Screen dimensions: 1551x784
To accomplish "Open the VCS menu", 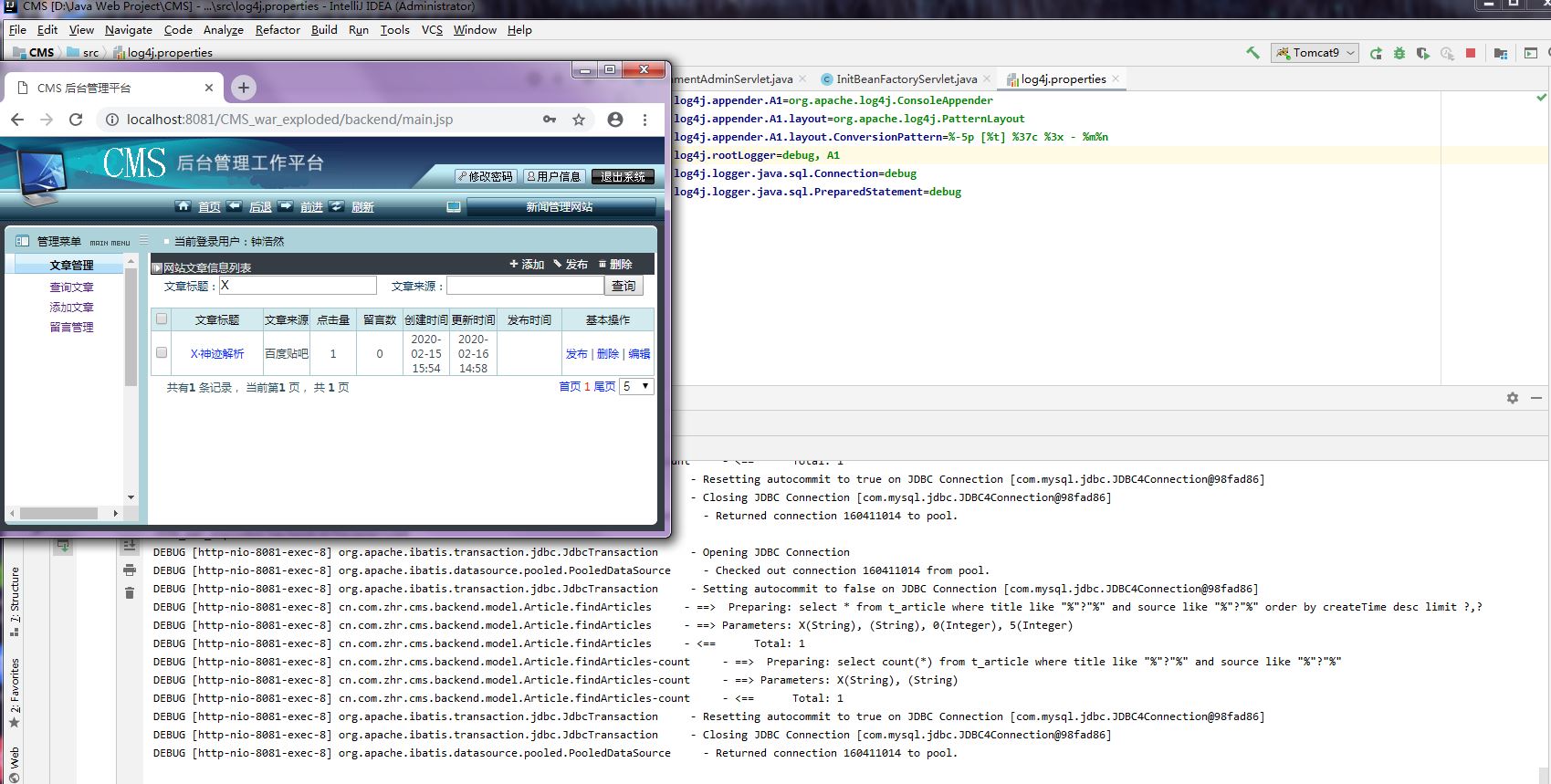I will [x=432, y=29].
